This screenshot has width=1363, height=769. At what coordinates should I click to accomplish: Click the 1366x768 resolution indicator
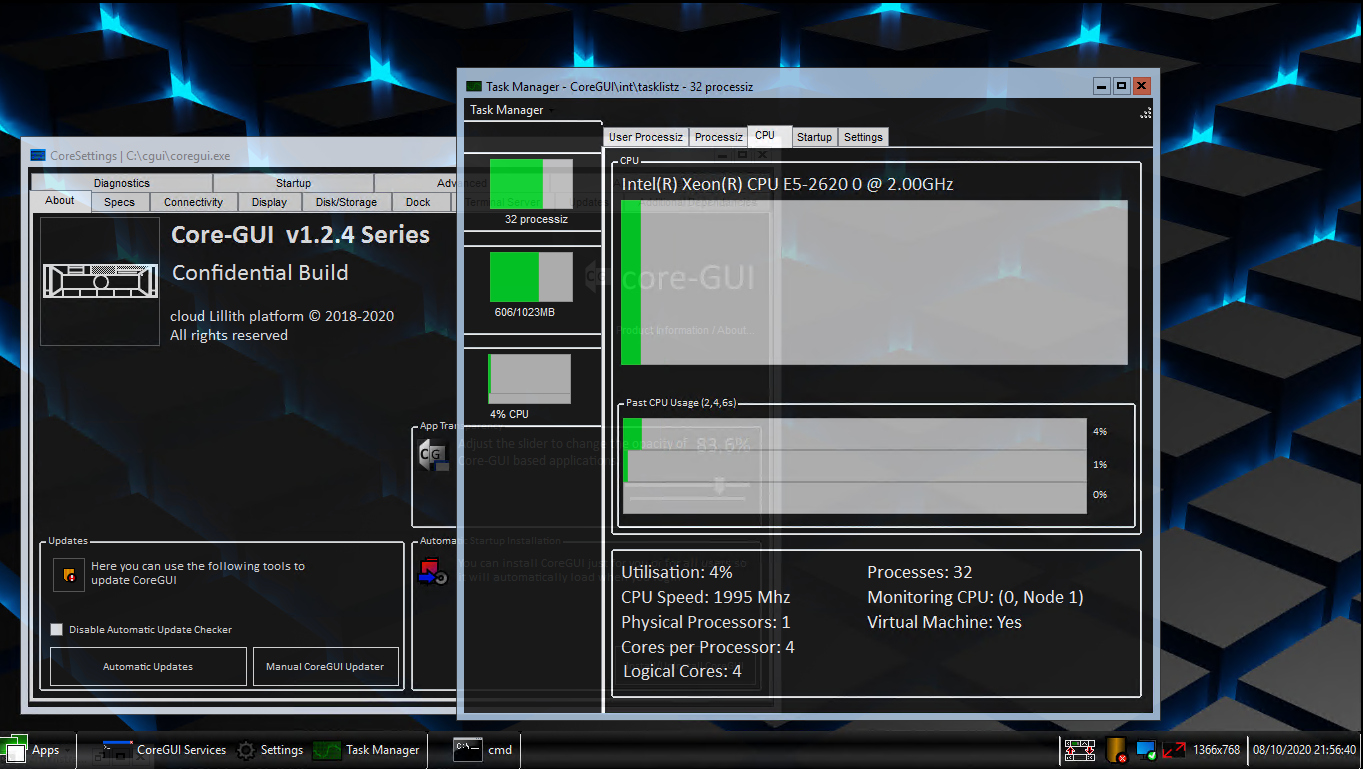click(x=1217, y=750)
